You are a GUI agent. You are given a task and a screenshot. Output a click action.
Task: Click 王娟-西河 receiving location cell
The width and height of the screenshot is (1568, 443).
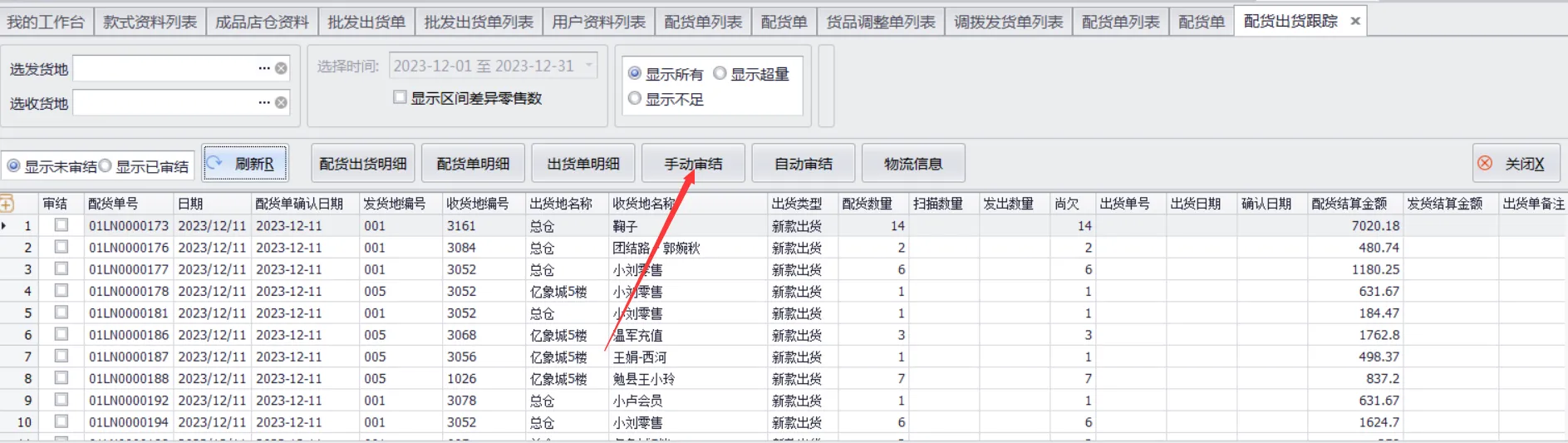(x=688, y=357)
